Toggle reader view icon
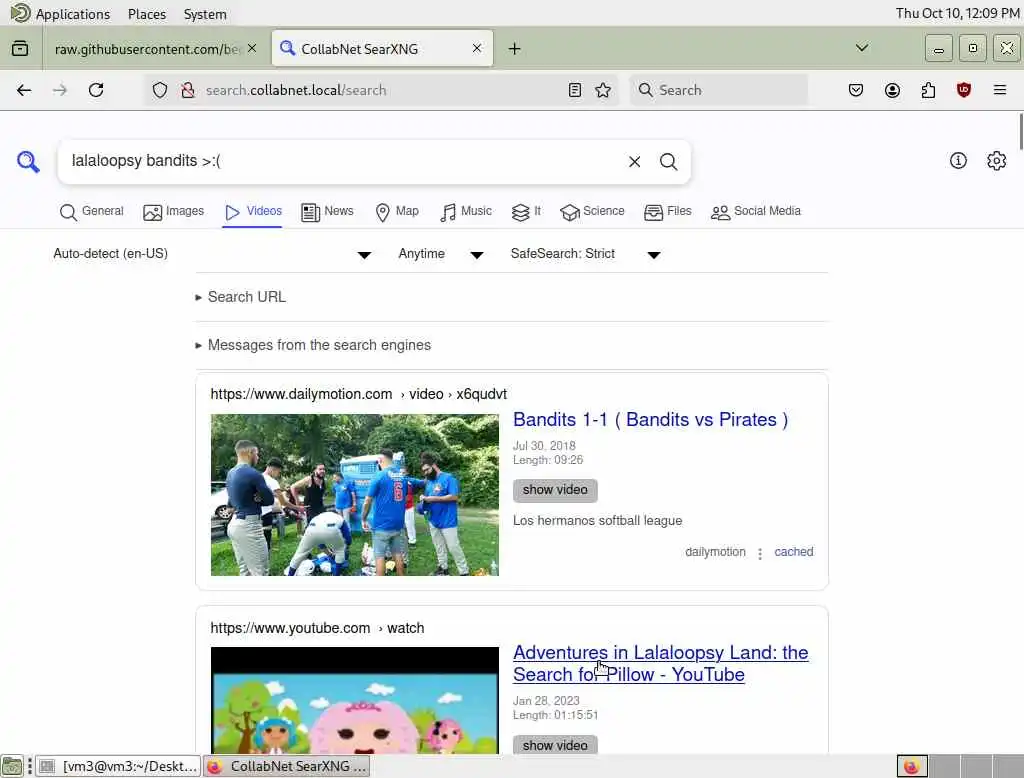This screenshot has height=778, width=1024. [575, 90]
